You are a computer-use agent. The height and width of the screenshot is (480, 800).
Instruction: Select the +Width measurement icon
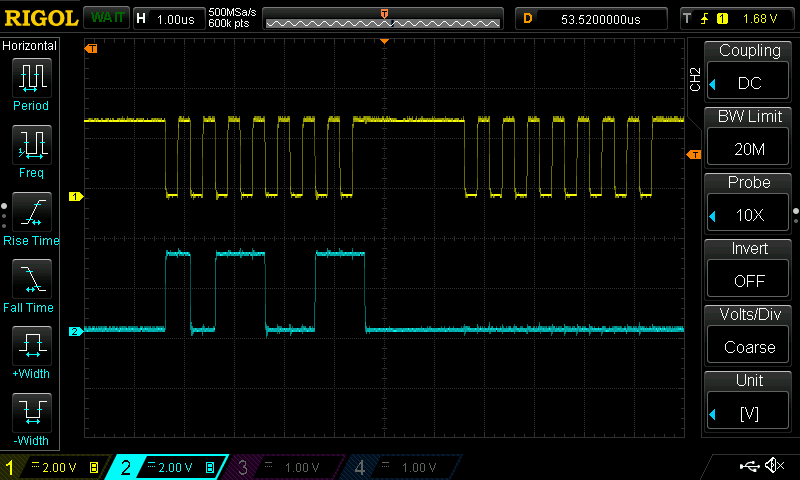(32, 346)
